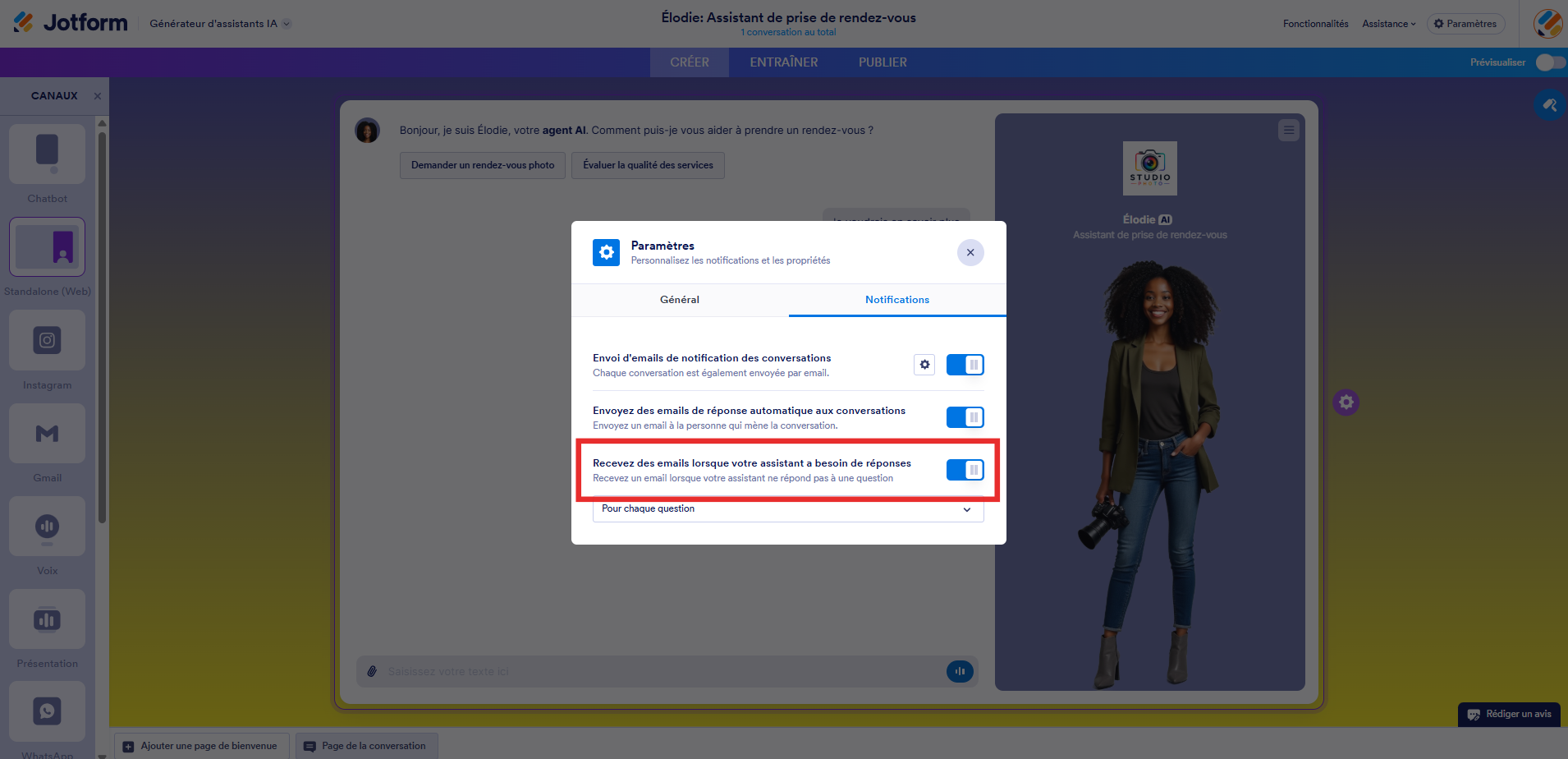Click the voice button in the chat input
Viewport: 1568px width, 759px height.
960,671
